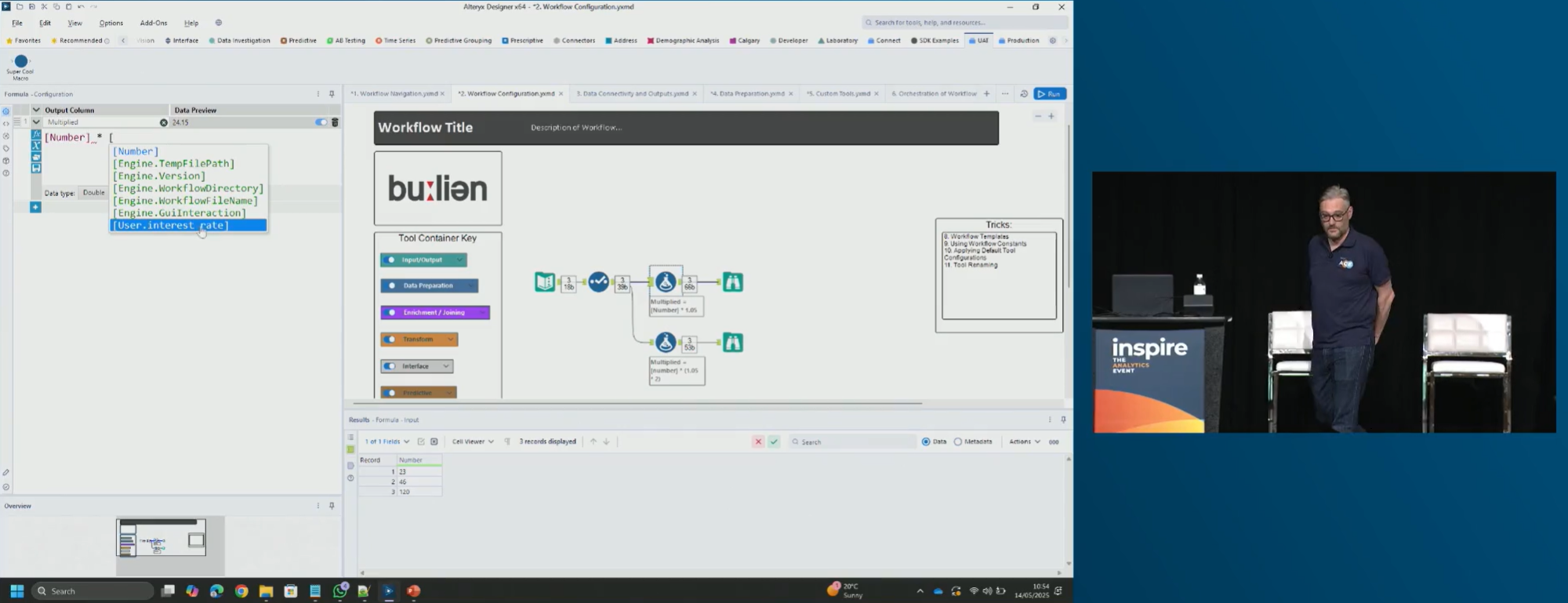
Task: Zoom in on canvas with plus icon
Action: (x=1051, y=116)
